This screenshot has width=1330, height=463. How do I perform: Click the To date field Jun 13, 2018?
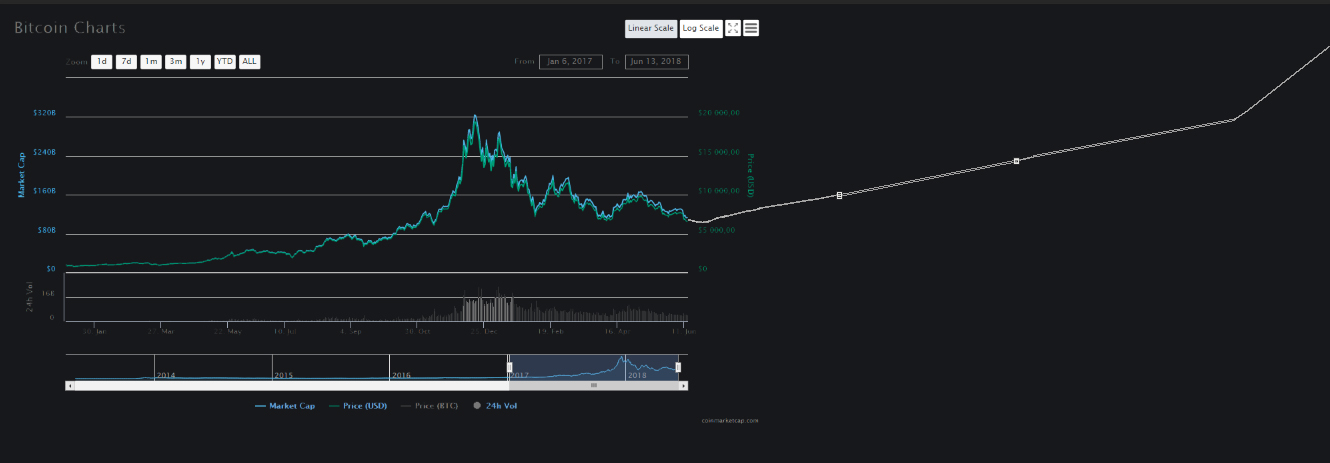tap(657, 62)
